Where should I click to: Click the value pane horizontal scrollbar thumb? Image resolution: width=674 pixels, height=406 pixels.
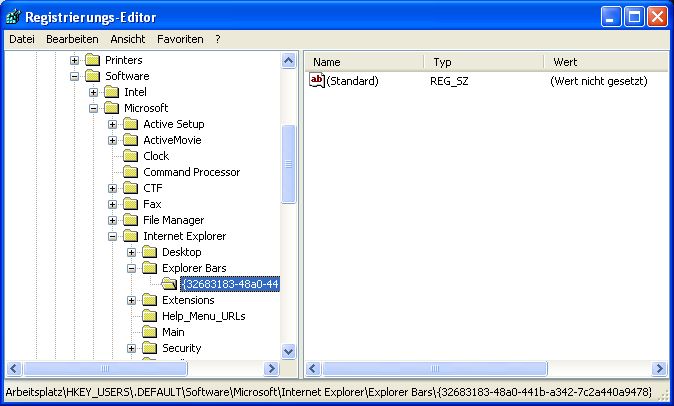coord(435,369)
